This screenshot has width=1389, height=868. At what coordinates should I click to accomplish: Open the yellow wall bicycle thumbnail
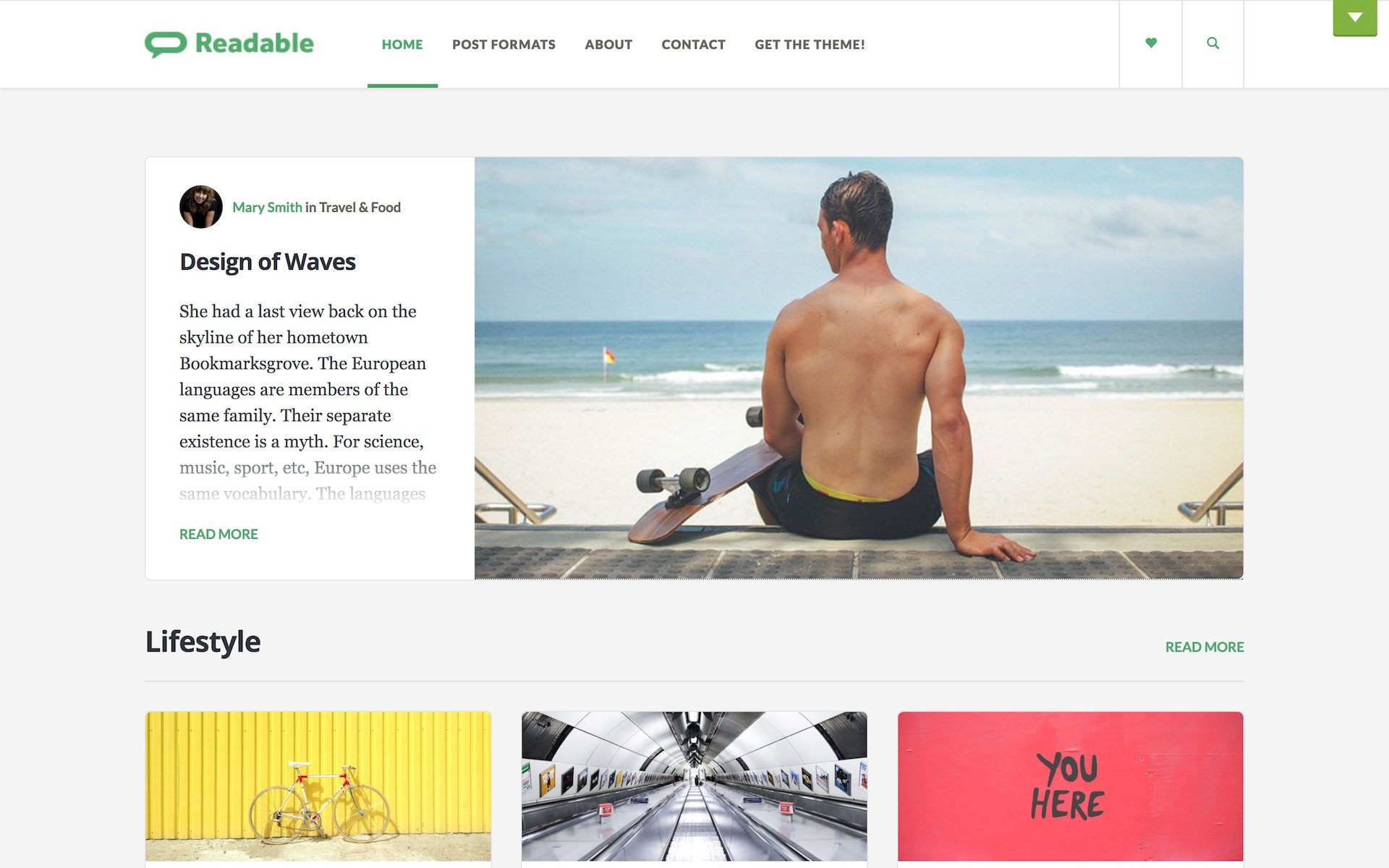pos(318,786)
